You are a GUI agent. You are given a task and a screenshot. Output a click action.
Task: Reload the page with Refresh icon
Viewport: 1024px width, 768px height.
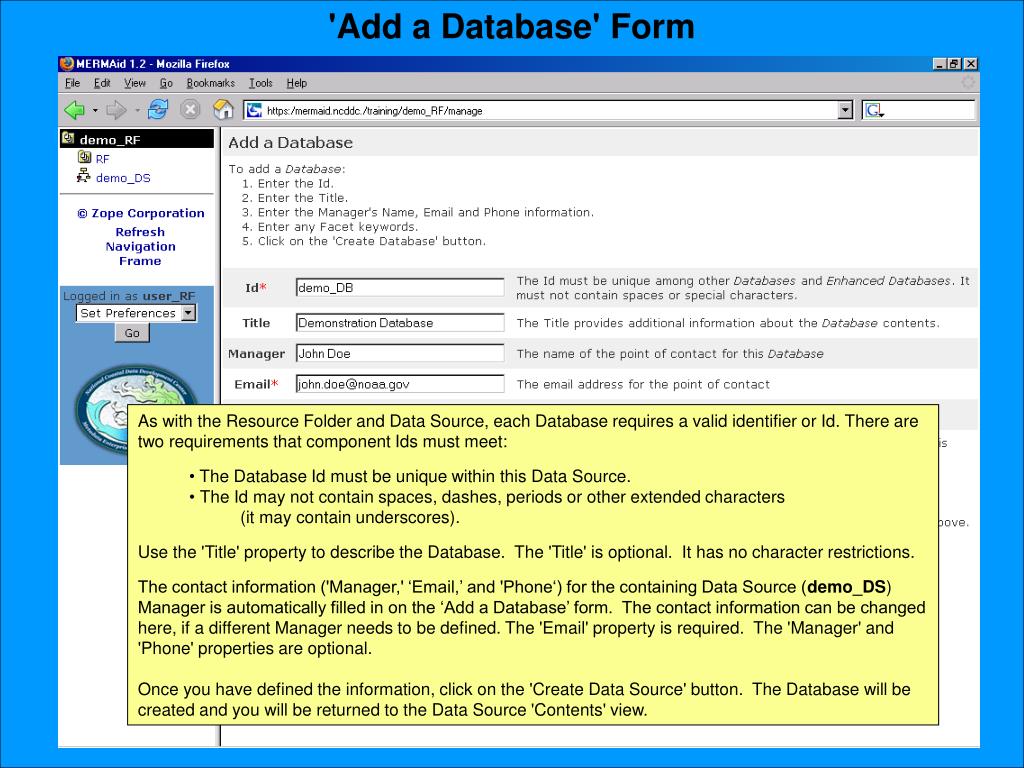point(157,109)
